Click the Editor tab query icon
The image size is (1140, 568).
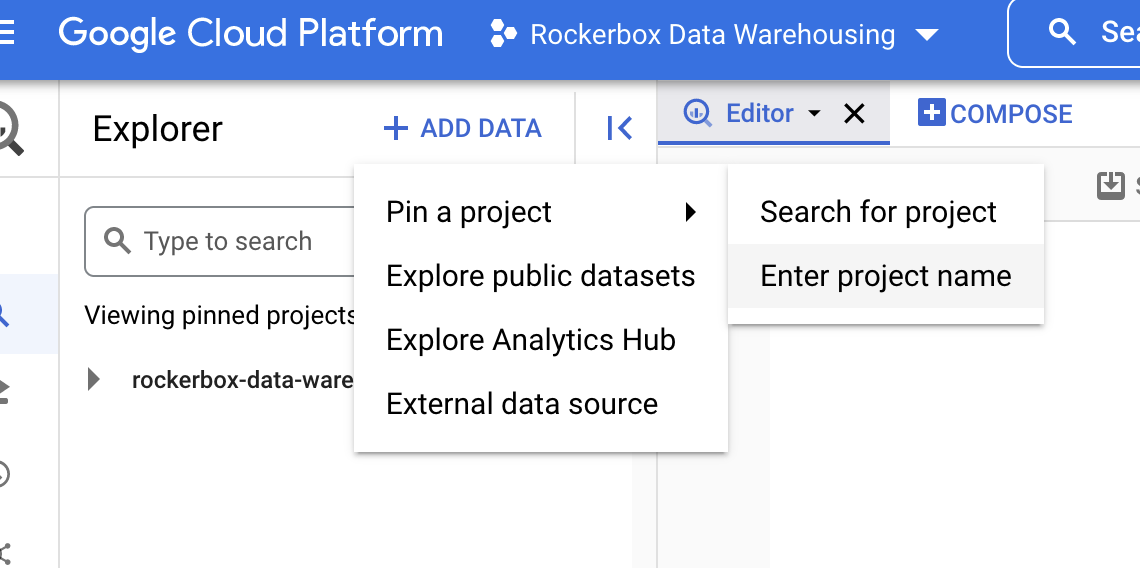(x=698, y=113)
